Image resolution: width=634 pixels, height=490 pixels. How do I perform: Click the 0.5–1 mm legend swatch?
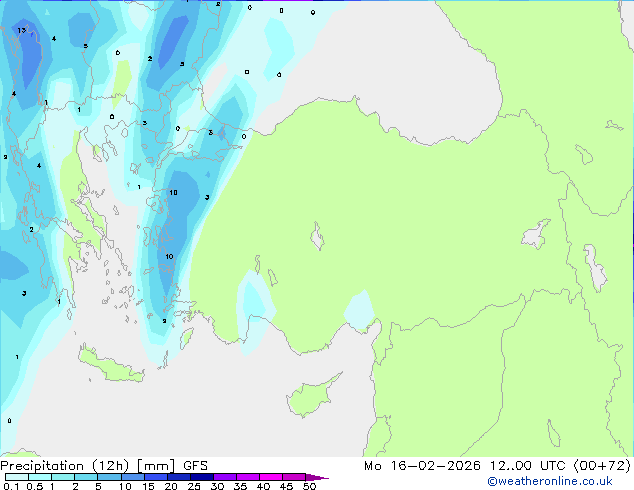pos(40,477)
